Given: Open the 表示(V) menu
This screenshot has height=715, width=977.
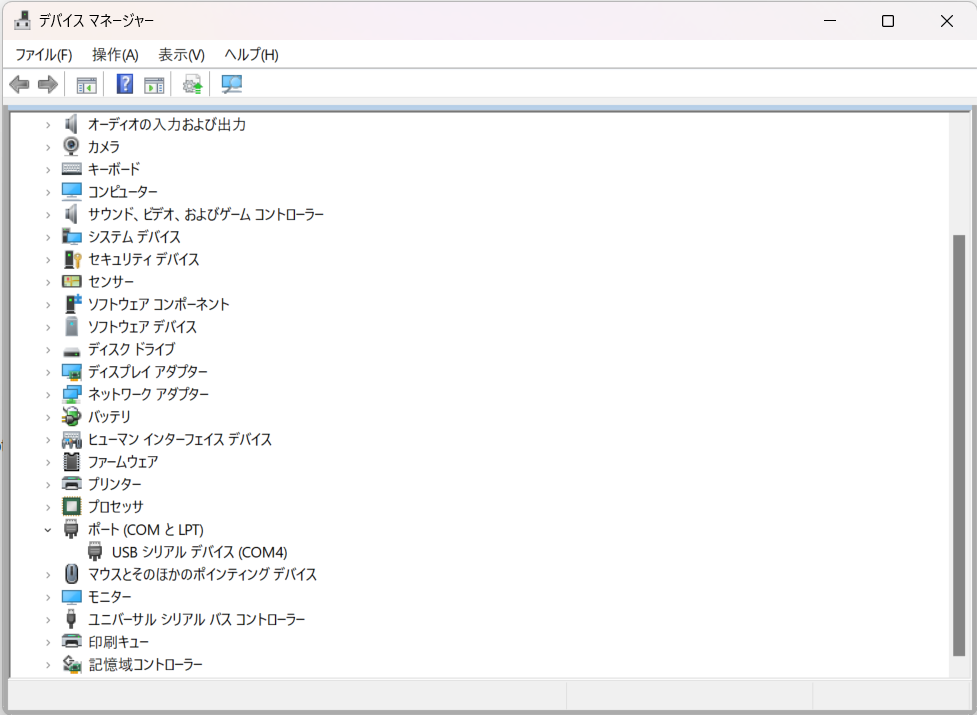Looking at the screenshot, I should (181, 55).
